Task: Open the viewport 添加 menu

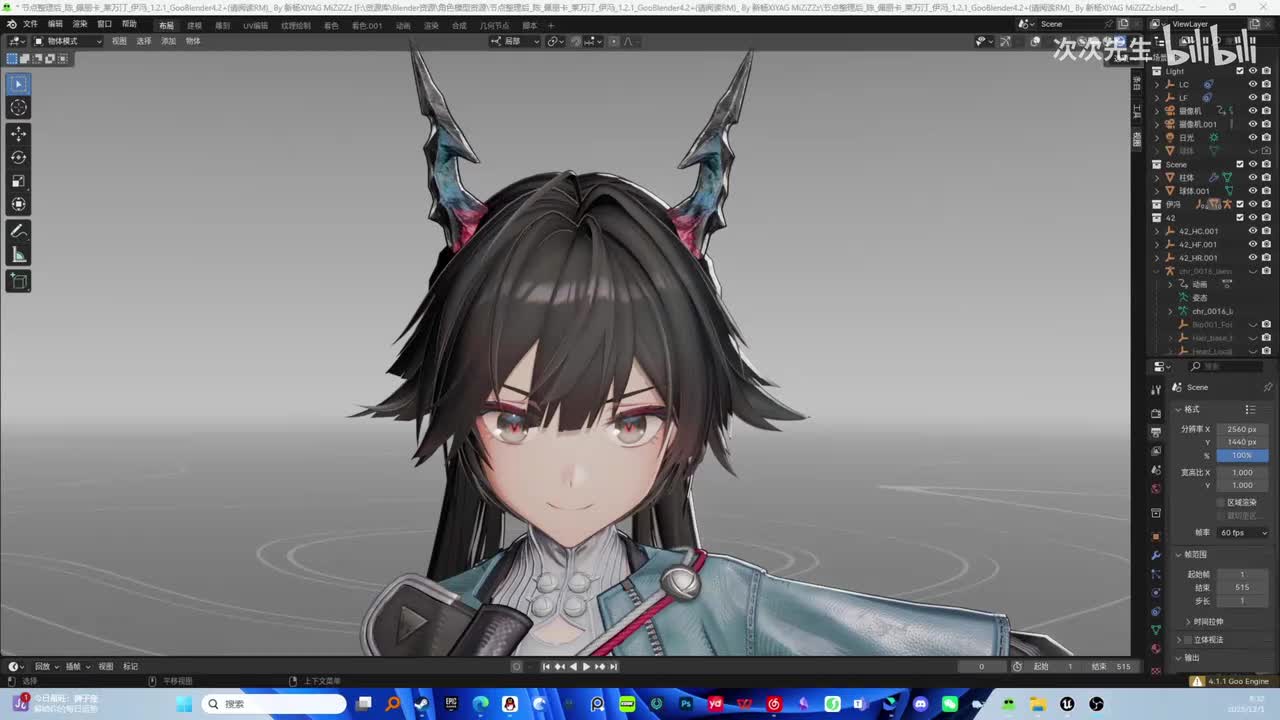Action: coord(168,41)
